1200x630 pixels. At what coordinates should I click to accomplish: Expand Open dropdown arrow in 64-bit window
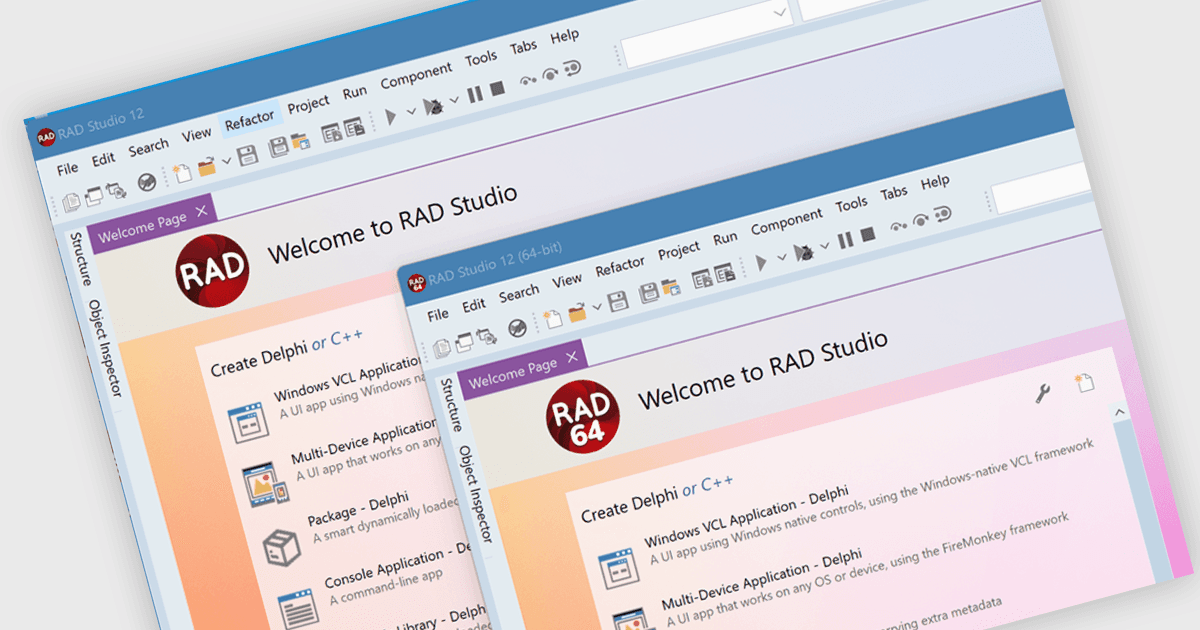click(x=597, y=307)
